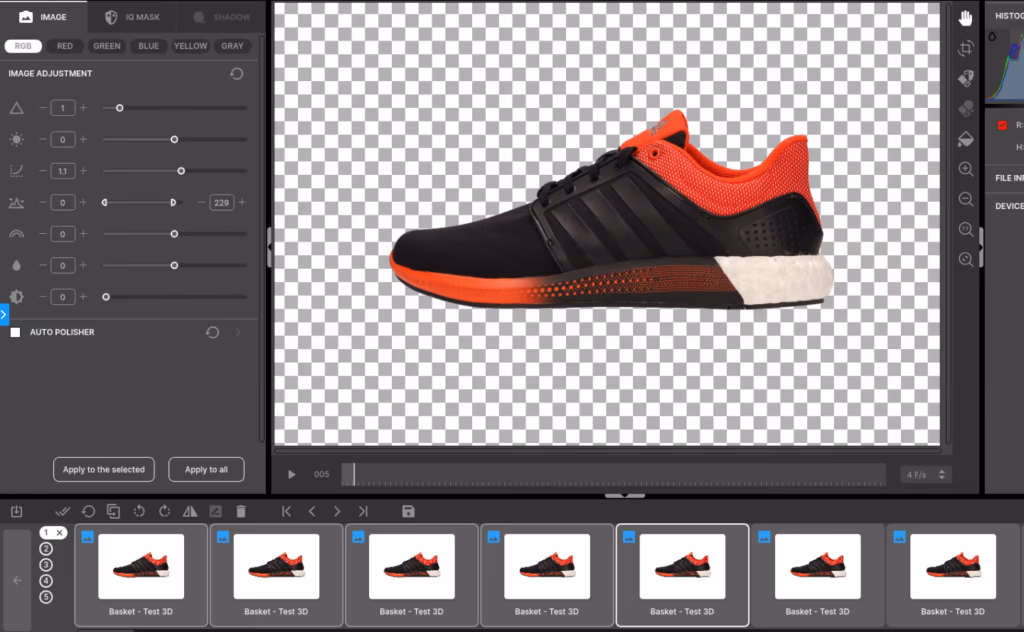Viewport: 1024px width, 632px height.
Task: Decrease the brightness value with minus
Action: pyautogui.click(x=42, y=139)
